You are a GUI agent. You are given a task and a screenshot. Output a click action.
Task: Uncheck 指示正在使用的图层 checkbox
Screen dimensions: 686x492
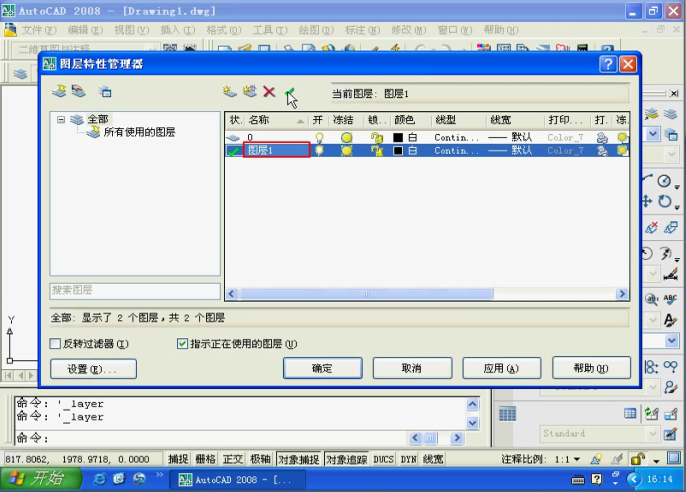tap(182, 344)
